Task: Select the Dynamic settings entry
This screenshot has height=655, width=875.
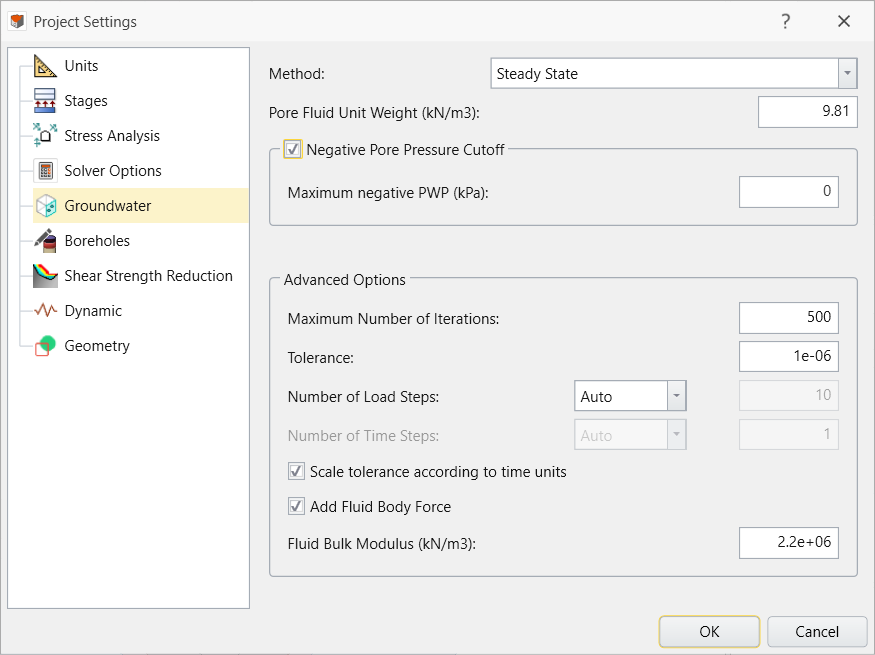Action: (93, 311)
